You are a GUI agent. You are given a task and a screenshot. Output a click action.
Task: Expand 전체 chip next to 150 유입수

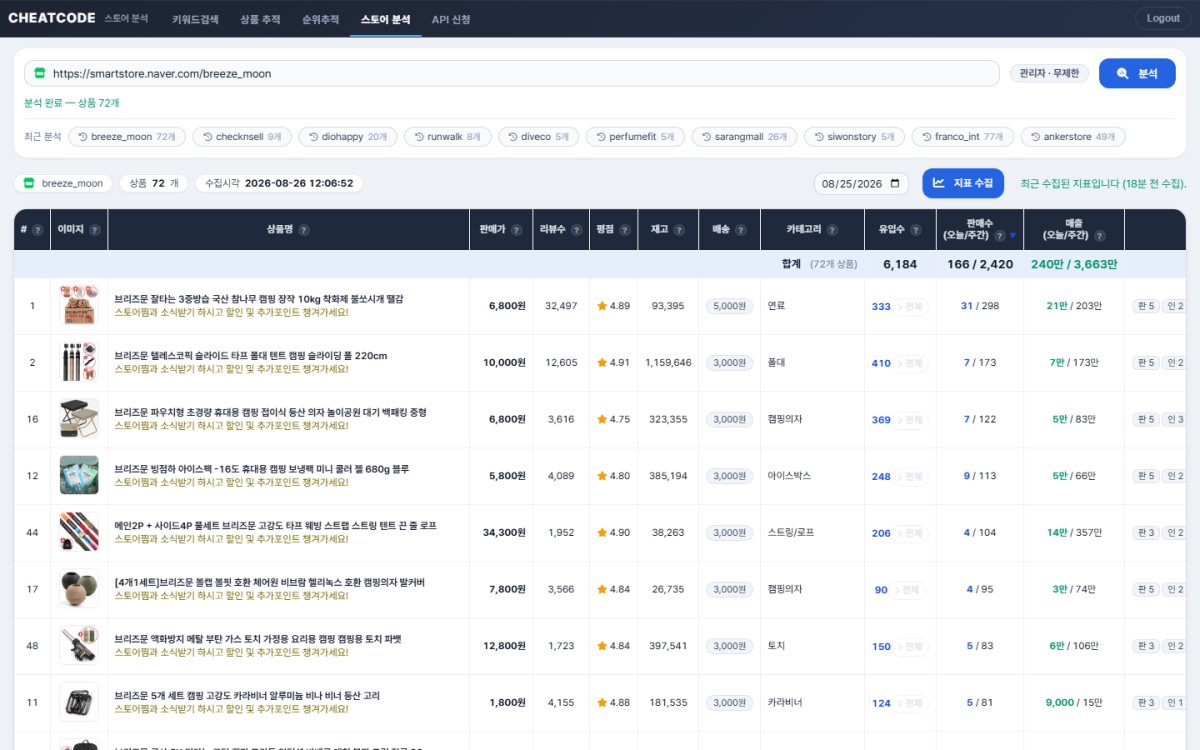911,647
